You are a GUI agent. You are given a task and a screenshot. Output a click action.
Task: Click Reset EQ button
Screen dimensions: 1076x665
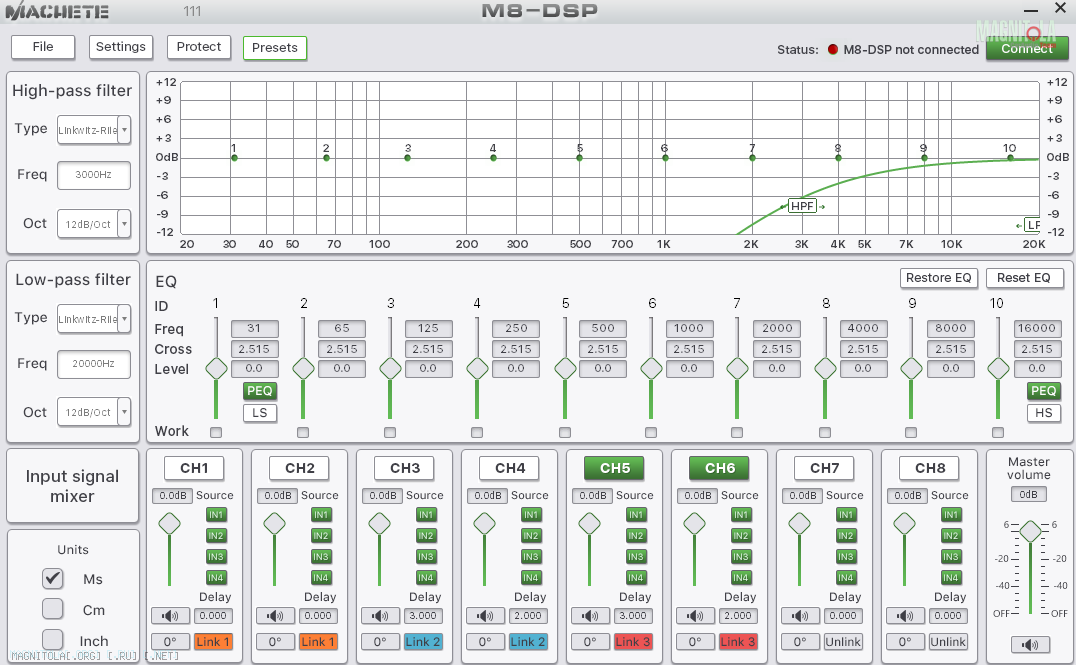(x=1024, y=278)
